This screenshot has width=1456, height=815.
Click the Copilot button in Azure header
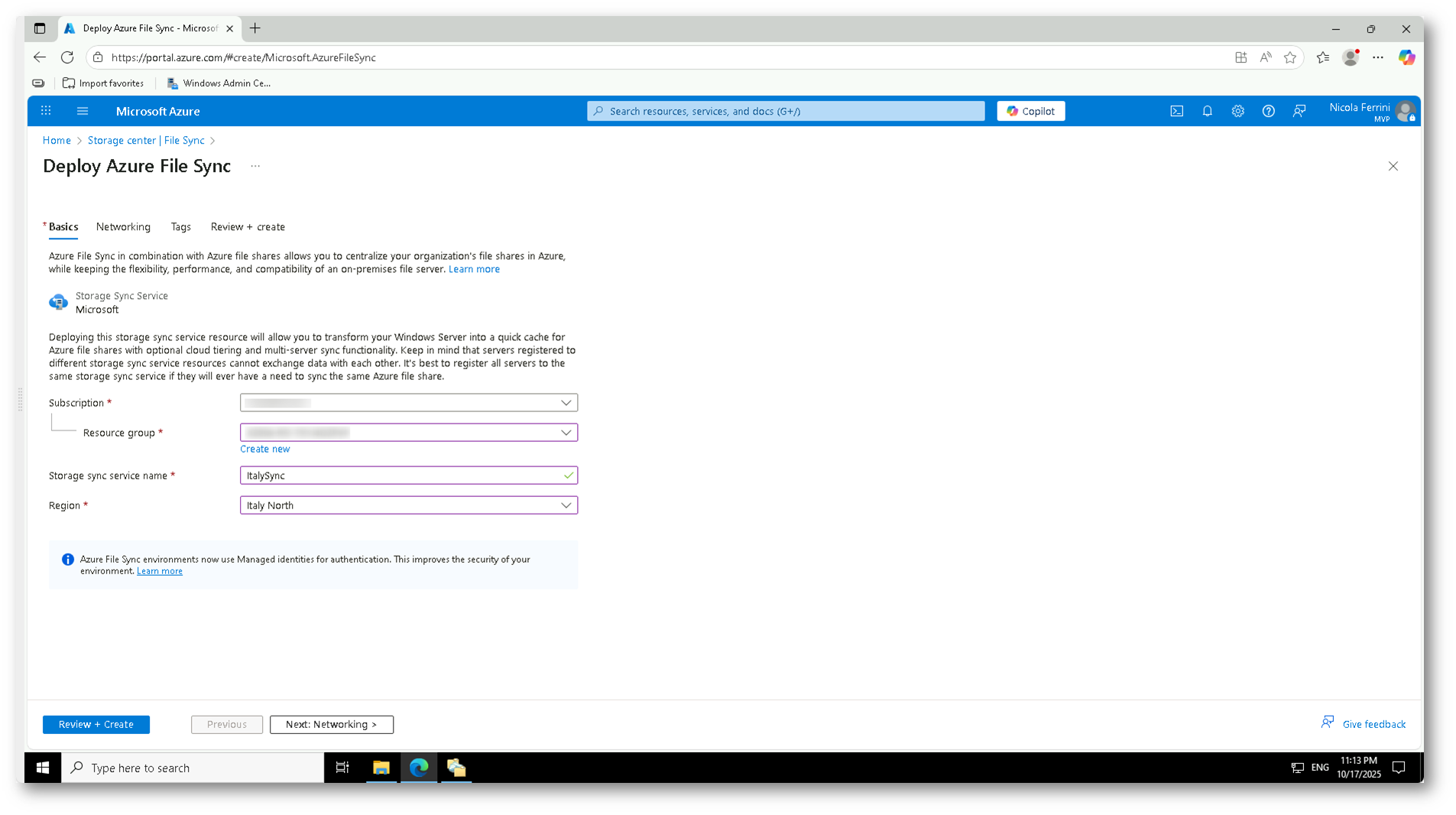coord(1030,111)
